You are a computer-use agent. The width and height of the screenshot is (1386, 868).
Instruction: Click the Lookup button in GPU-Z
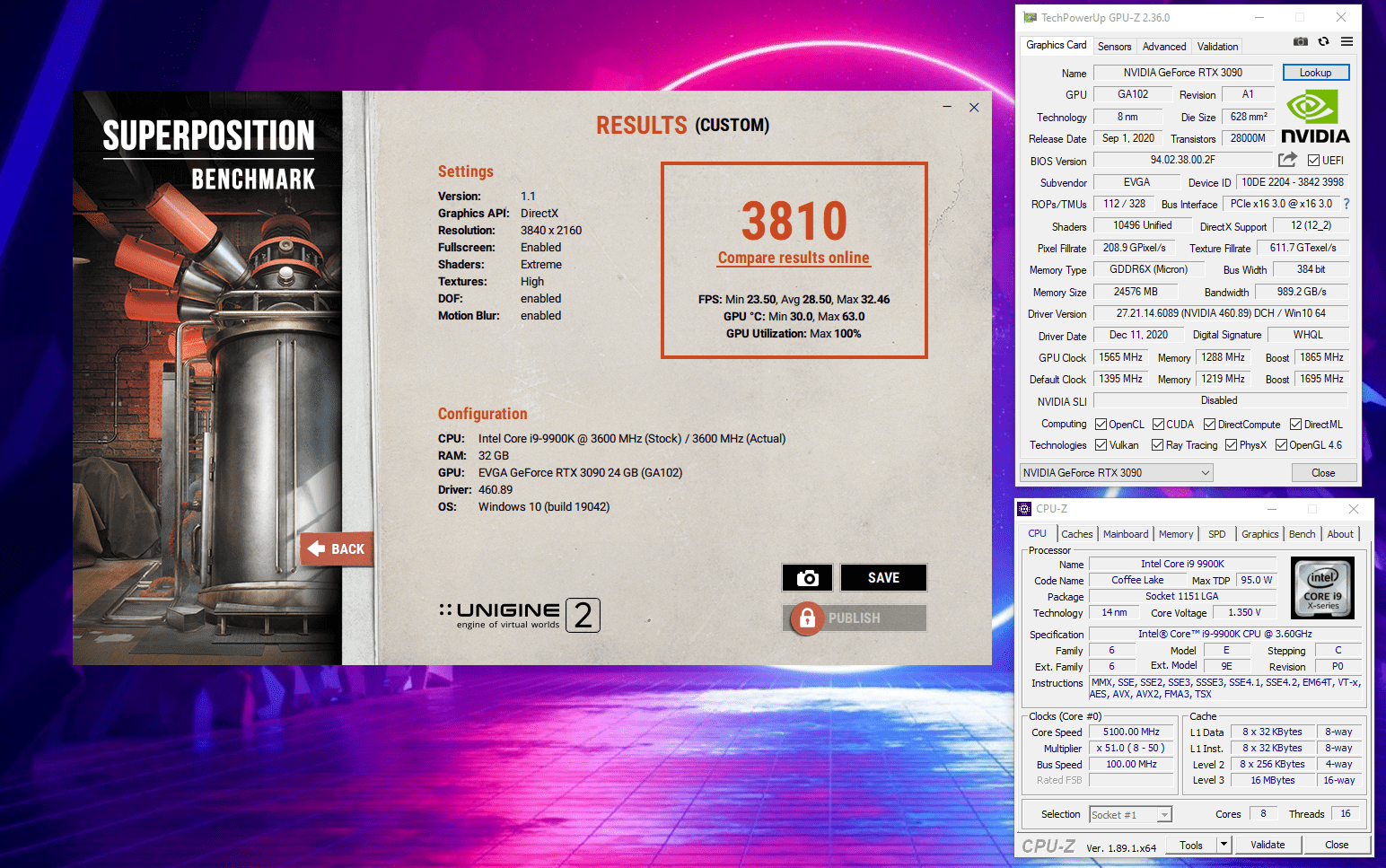1315,73
